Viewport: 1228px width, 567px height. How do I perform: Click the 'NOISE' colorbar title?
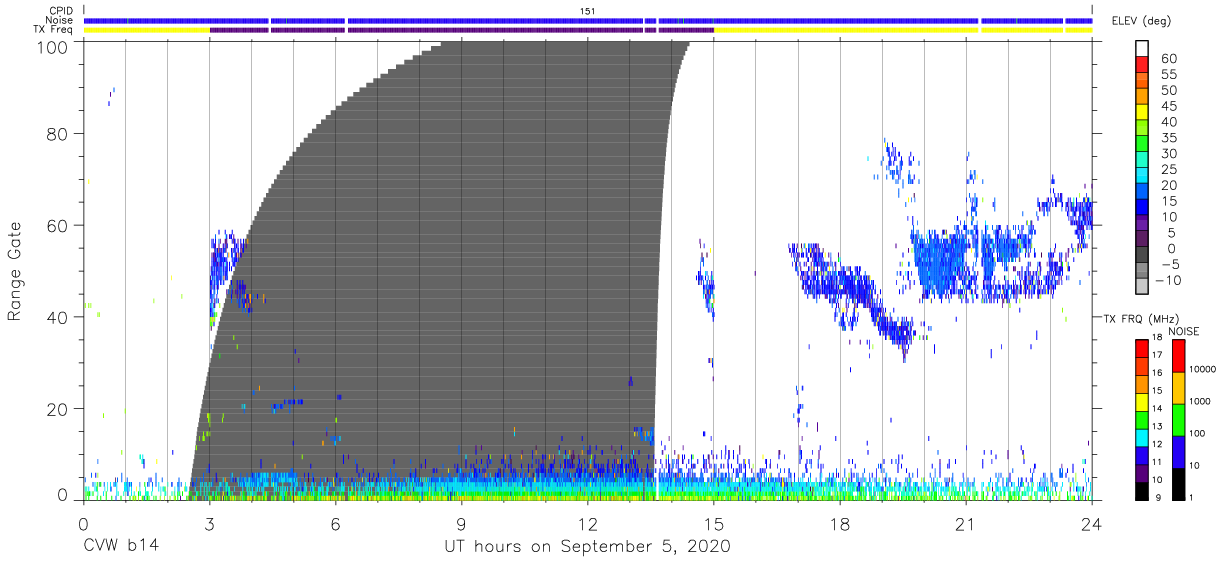click(1183, 331)
